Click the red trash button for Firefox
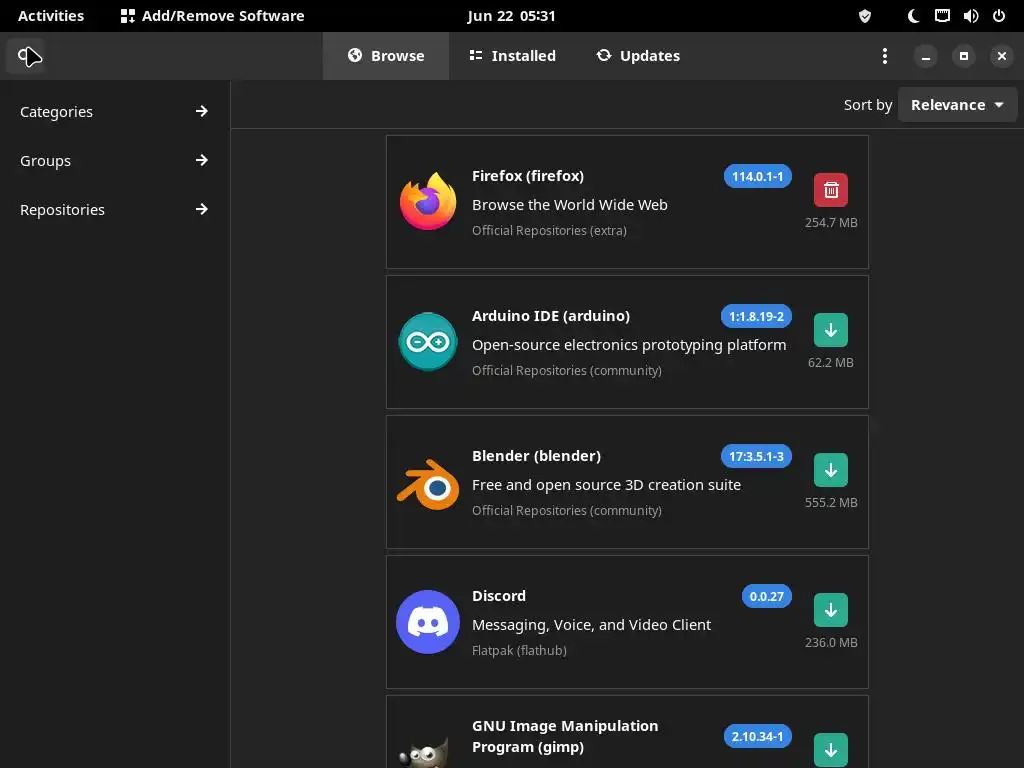The width and height of the screenshot is (1024, 768). pos(831,190)
